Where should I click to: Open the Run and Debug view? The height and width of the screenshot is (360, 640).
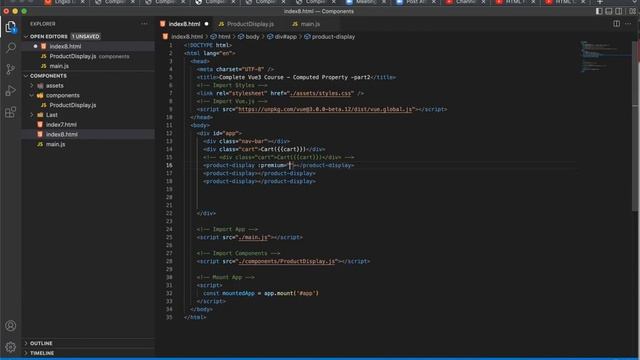(11, 91)
